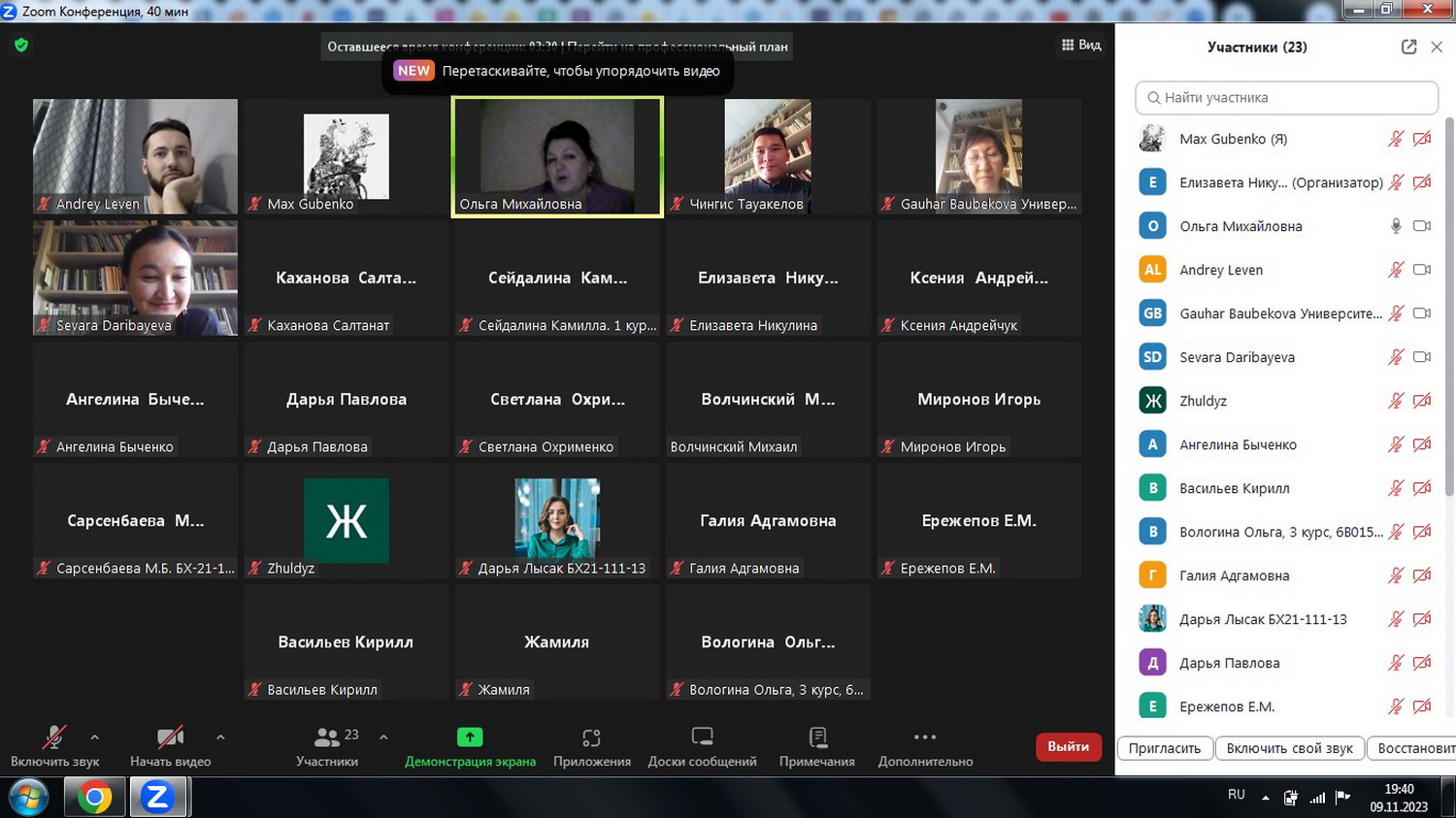Toggle the Участники panel button
This screenshot has width=1456, height=818.
click(328, 745)
